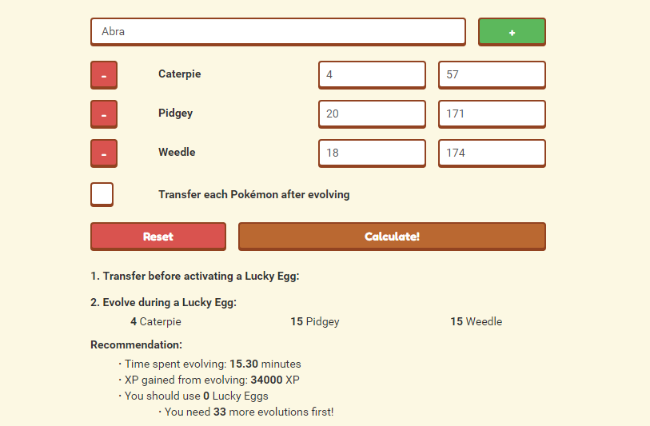Select the Caterpie count field showing 4

tap(372, 75)
